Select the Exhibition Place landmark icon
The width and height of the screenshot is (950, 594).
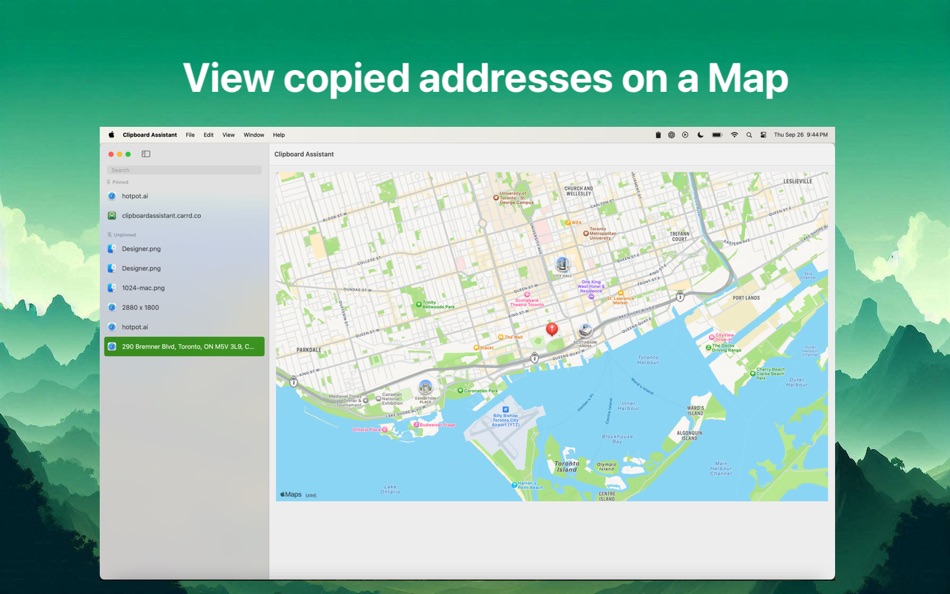pyautogui.click(x=425, y=387)
